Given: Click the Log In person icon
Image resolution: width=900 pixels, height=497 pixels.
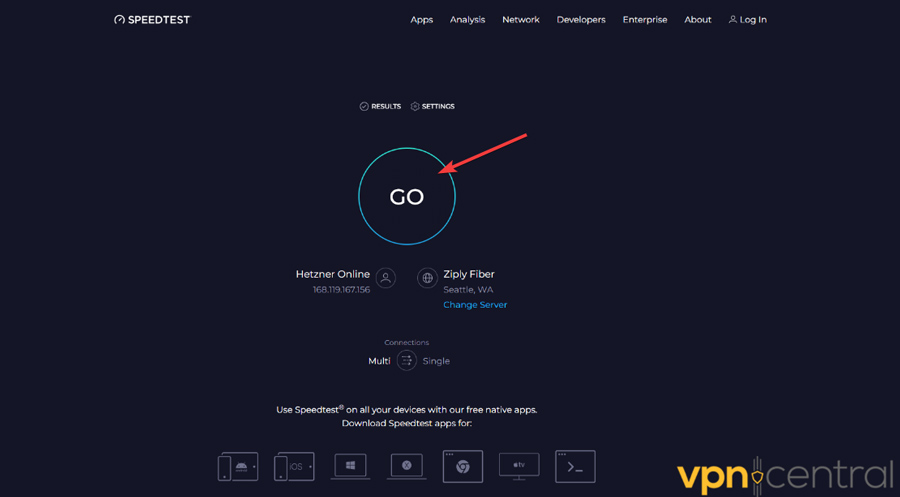Looking at the screenshot, I should coord(732,20).
